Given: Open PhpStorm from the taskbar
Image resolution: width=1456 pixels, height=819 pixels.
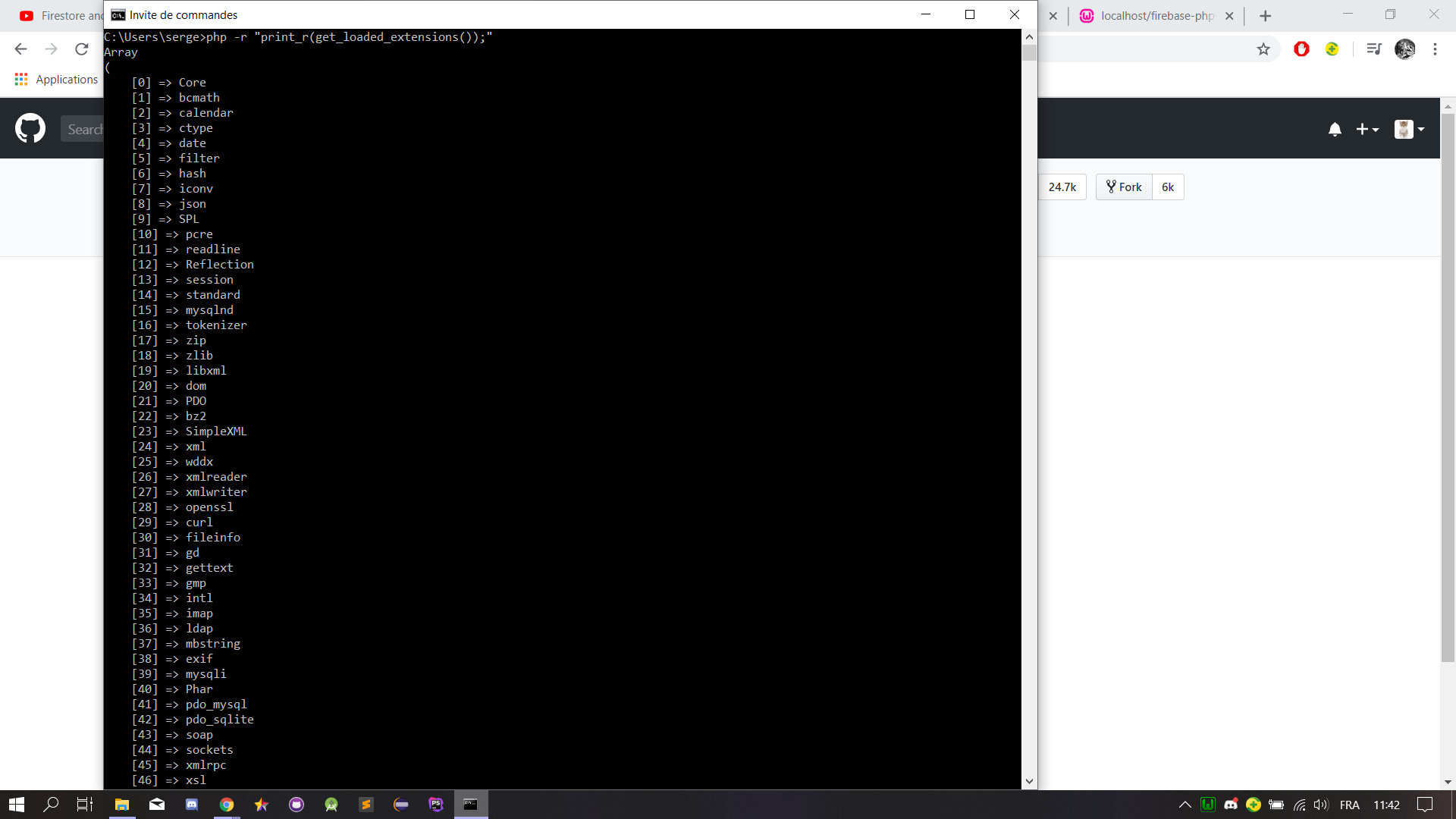Looking at the screenshot, I should tap(436, 805).
